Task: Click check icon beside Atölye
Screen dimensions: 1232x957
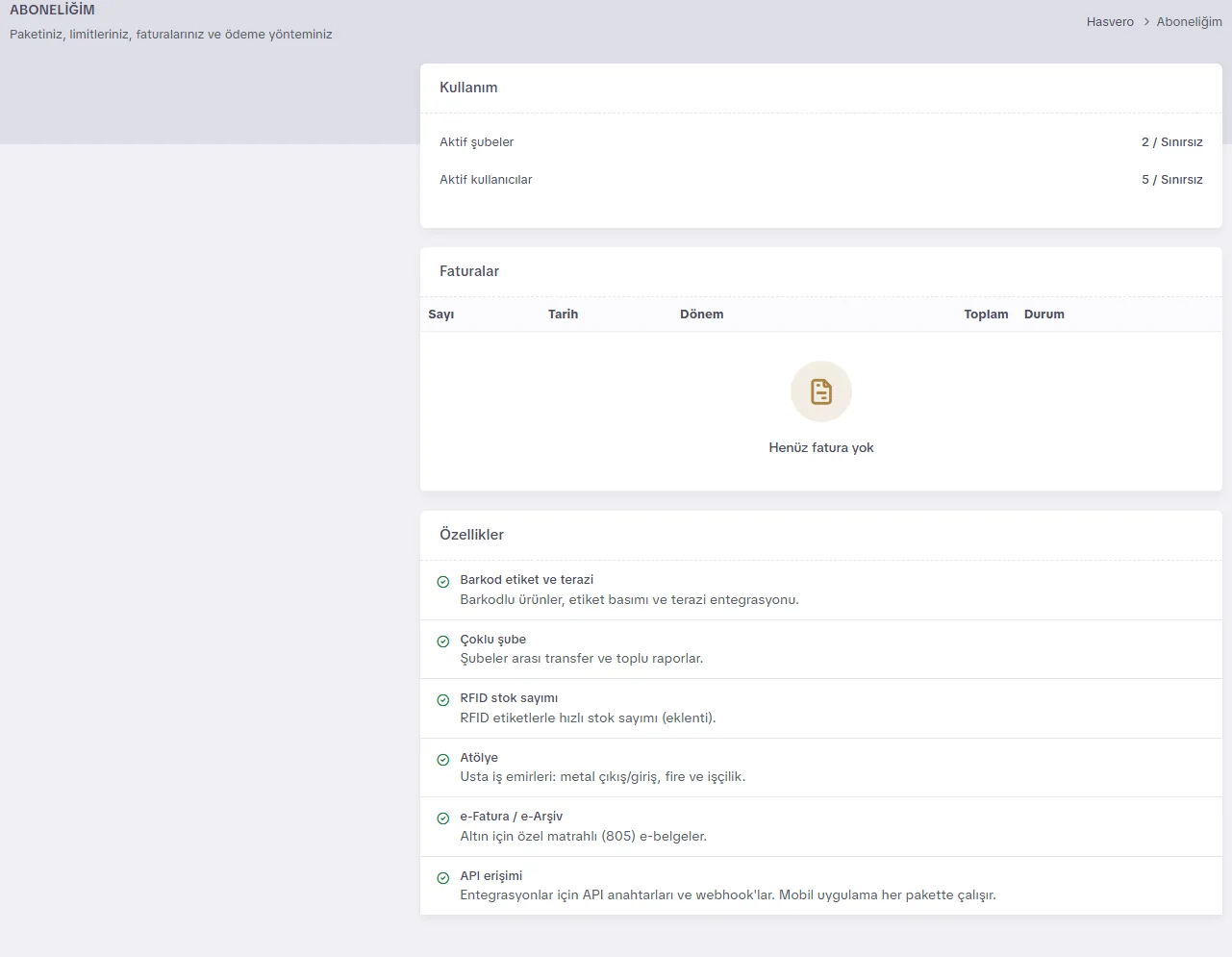Action: pos(443,760)
